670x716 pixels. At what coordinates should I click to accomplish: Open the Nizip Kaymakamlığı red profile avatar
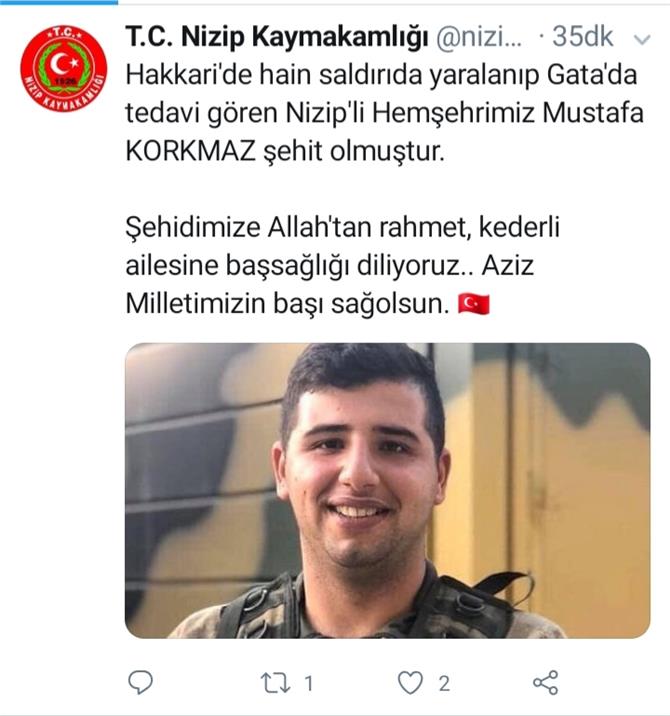pyautogui.click(x=64, y=68)
